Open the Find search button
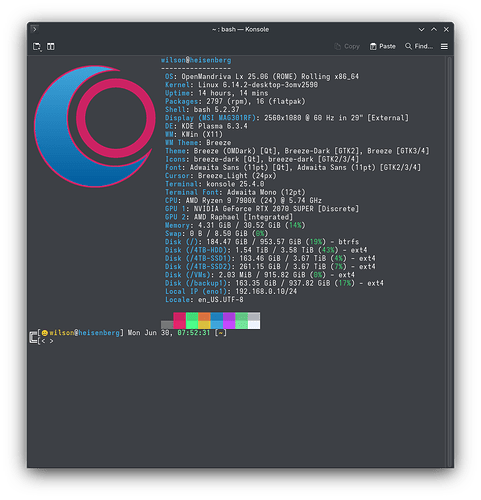The image size is (481, 500). (419, 46)
